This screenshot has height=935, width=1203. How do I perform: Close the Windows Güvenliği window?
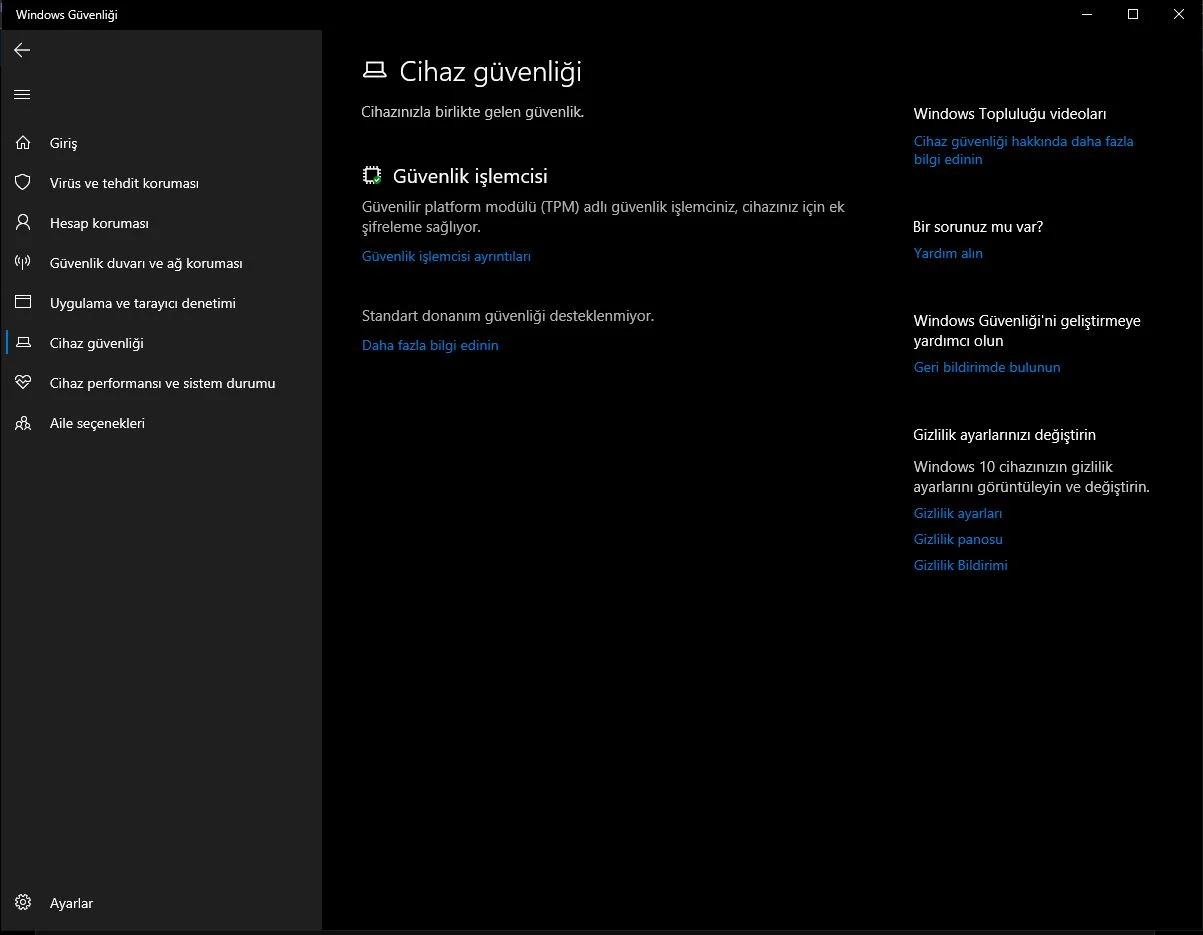(1179, 14)
